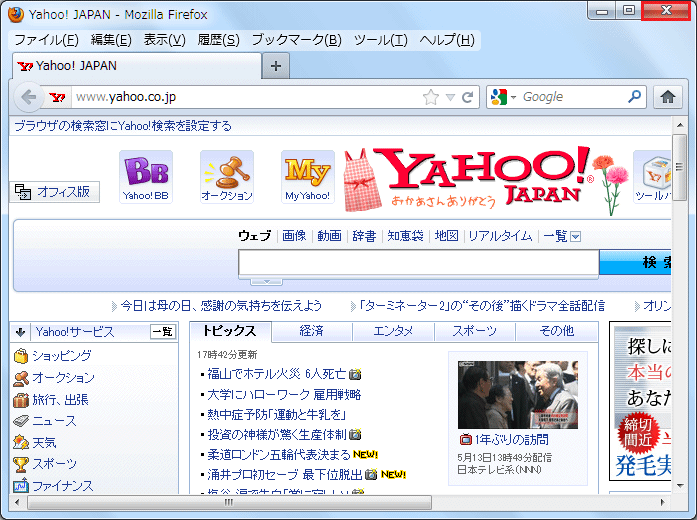Image resolution: width=697 pixels, height=520 pixels.
Task: Click the search magnifier icon in search box
Action: (634, 96)
